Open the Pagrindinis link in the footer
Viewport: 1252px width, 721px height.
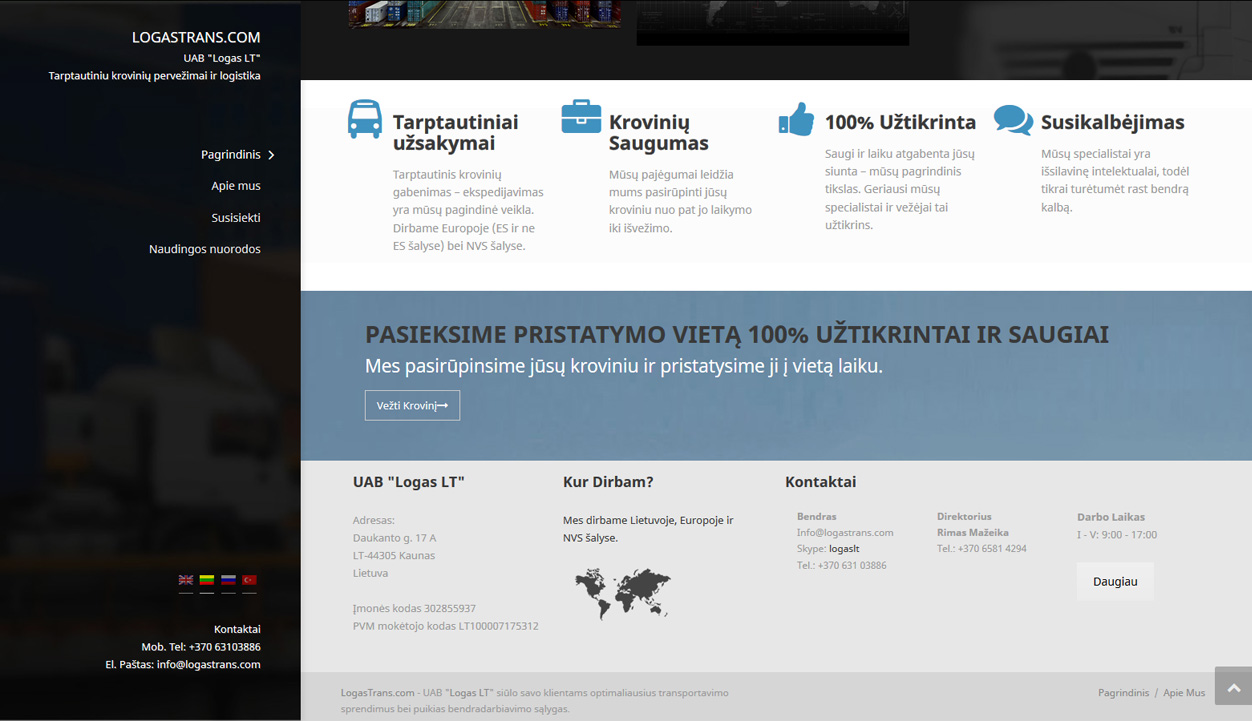click(1123, 692)
